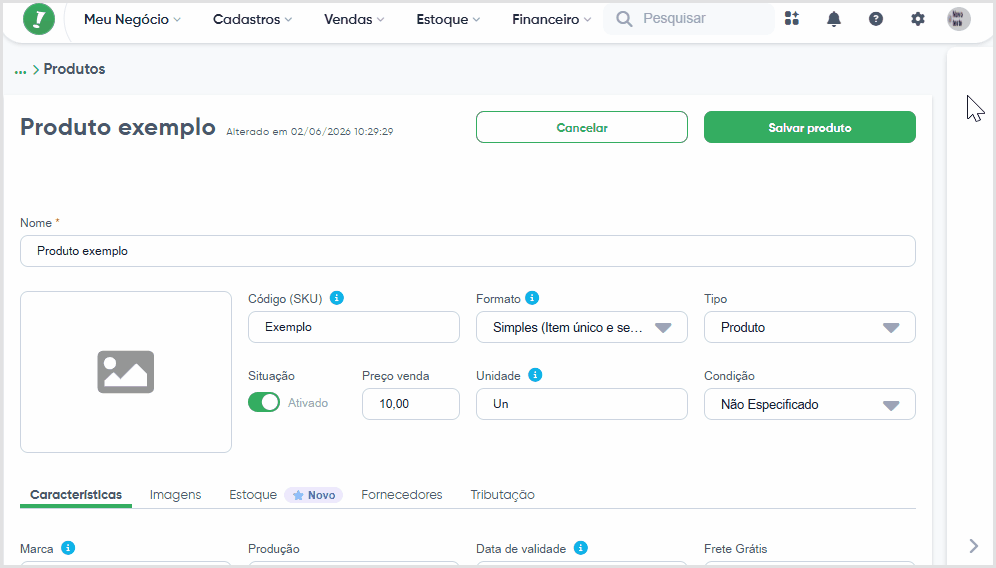Click the Preço venda field

point(410,404)
